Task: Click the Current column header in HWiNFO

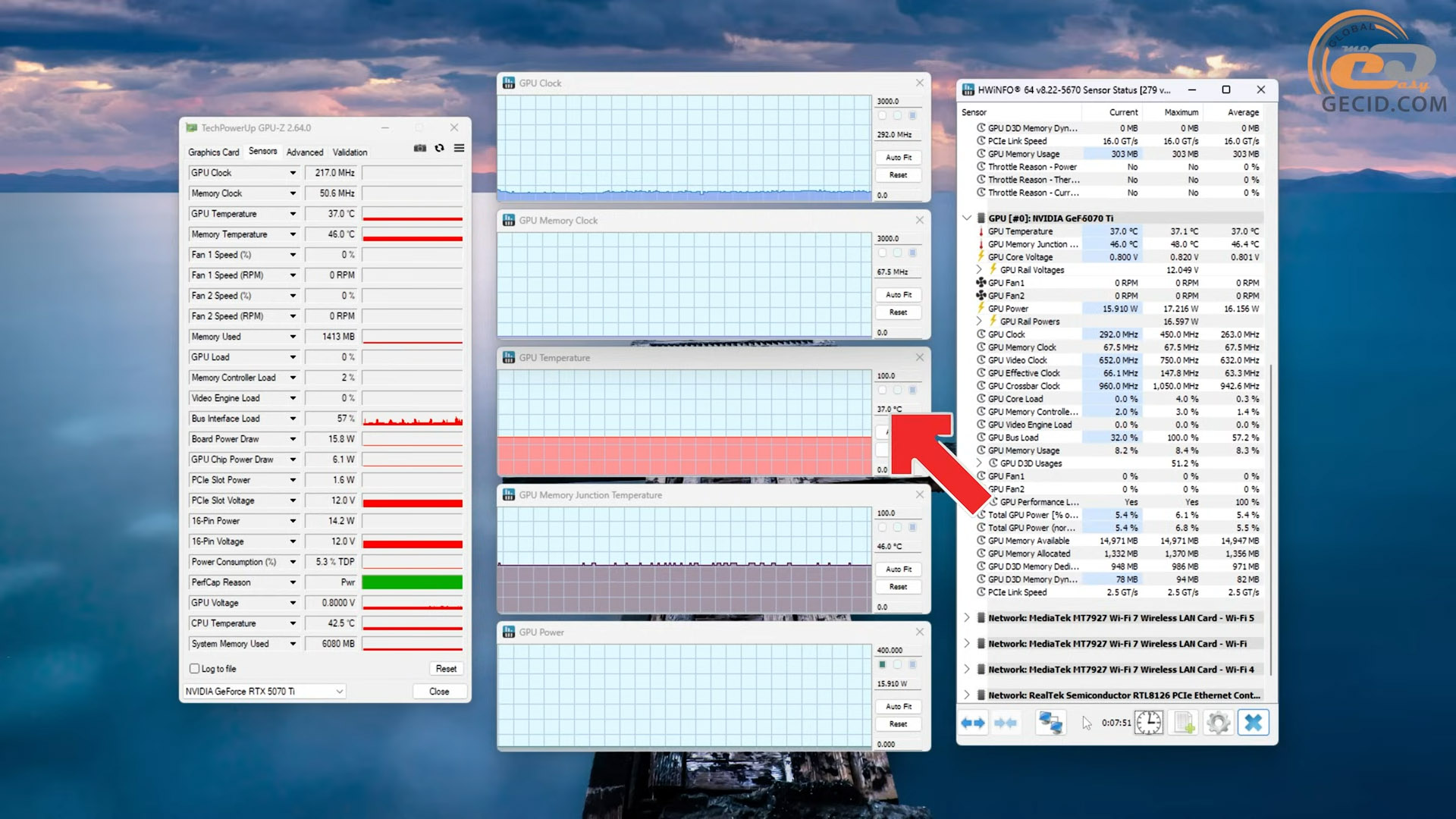Action: click(1123, 112)
